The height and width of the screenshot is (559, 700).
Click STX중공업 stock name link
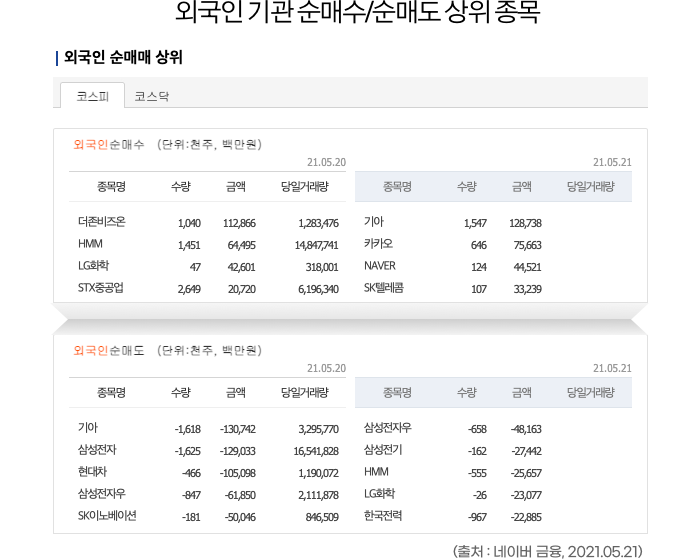click(x=100, y=288)
